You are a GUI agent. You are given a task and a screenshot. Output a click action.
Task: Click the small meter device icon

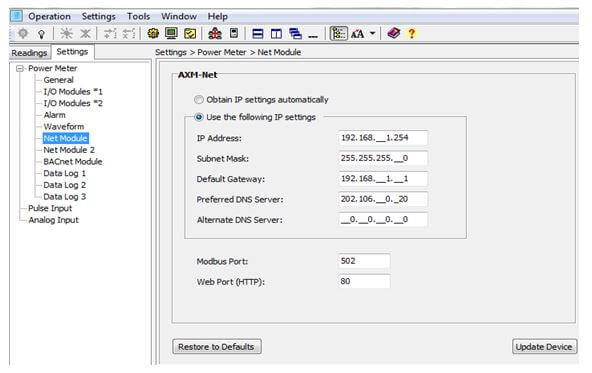234,33
